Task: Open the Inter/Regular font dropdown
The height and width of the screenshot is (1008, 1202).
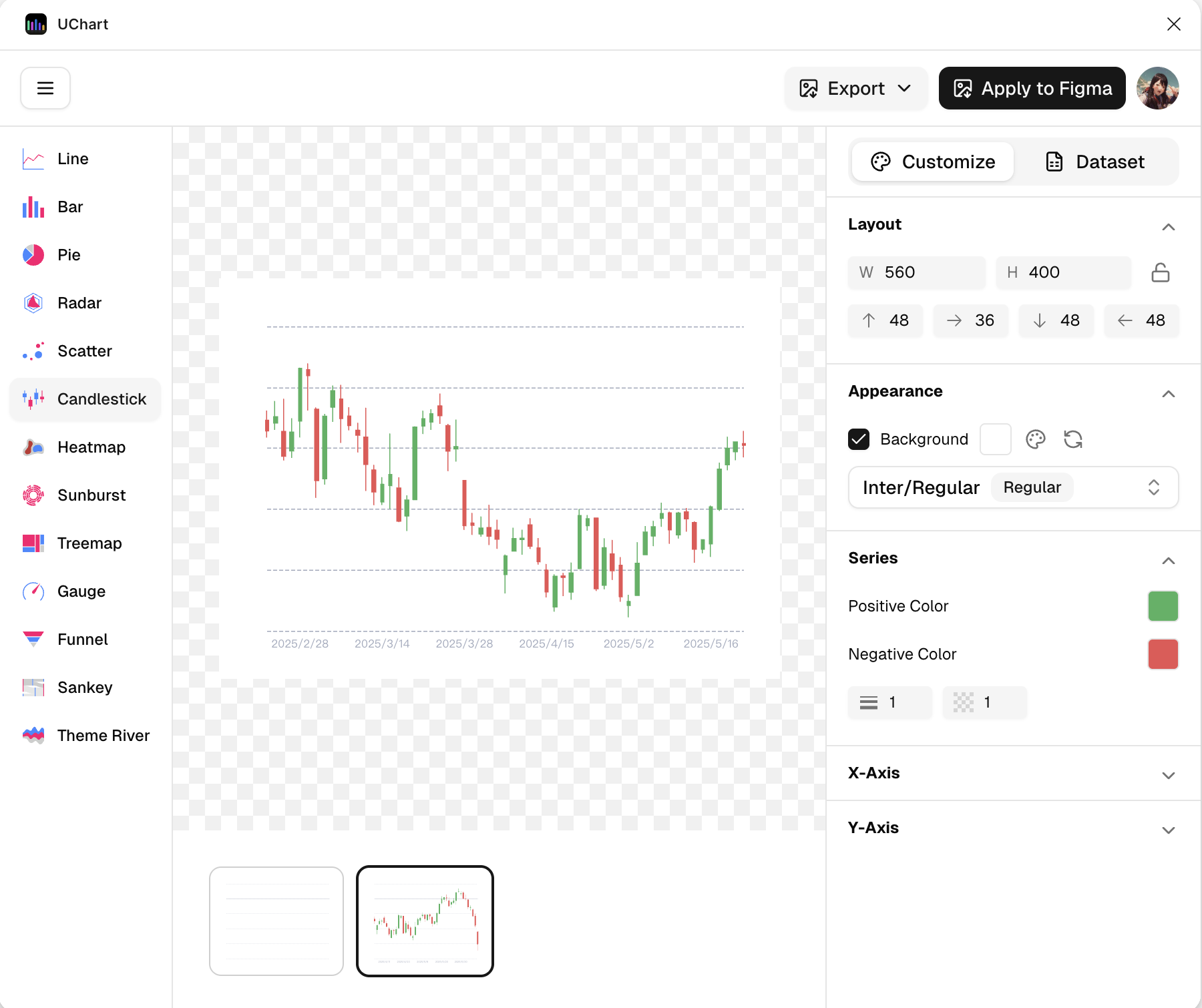Action: pyautogui.click(x=1013, y=487)
